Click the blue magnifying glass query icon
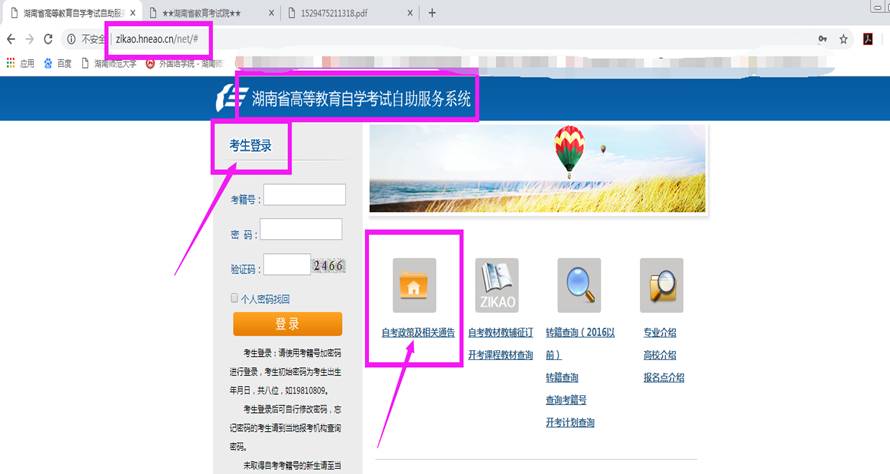Image resolution: width=890 pixels, height=474 pixels. (x=579, y=285)
